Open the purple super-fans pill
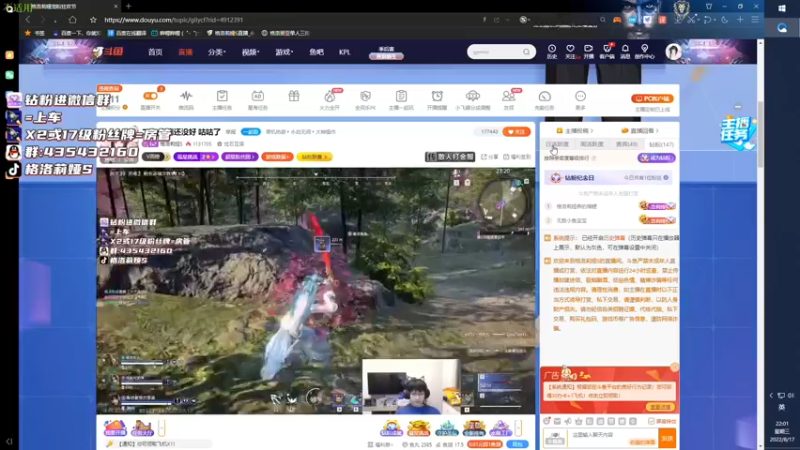Image resolution: width=800 pixels, height=450 pixels. point(239,157)
